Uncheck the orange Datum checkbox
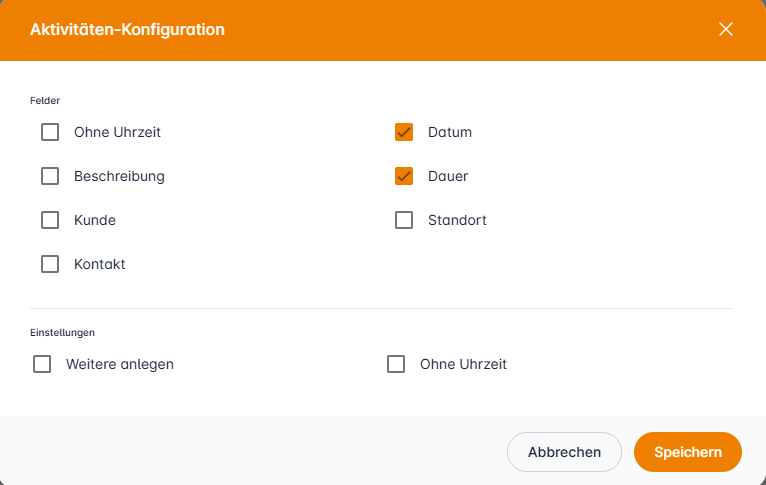The width and height of the screenshot is (766, 485). [404, 132]
